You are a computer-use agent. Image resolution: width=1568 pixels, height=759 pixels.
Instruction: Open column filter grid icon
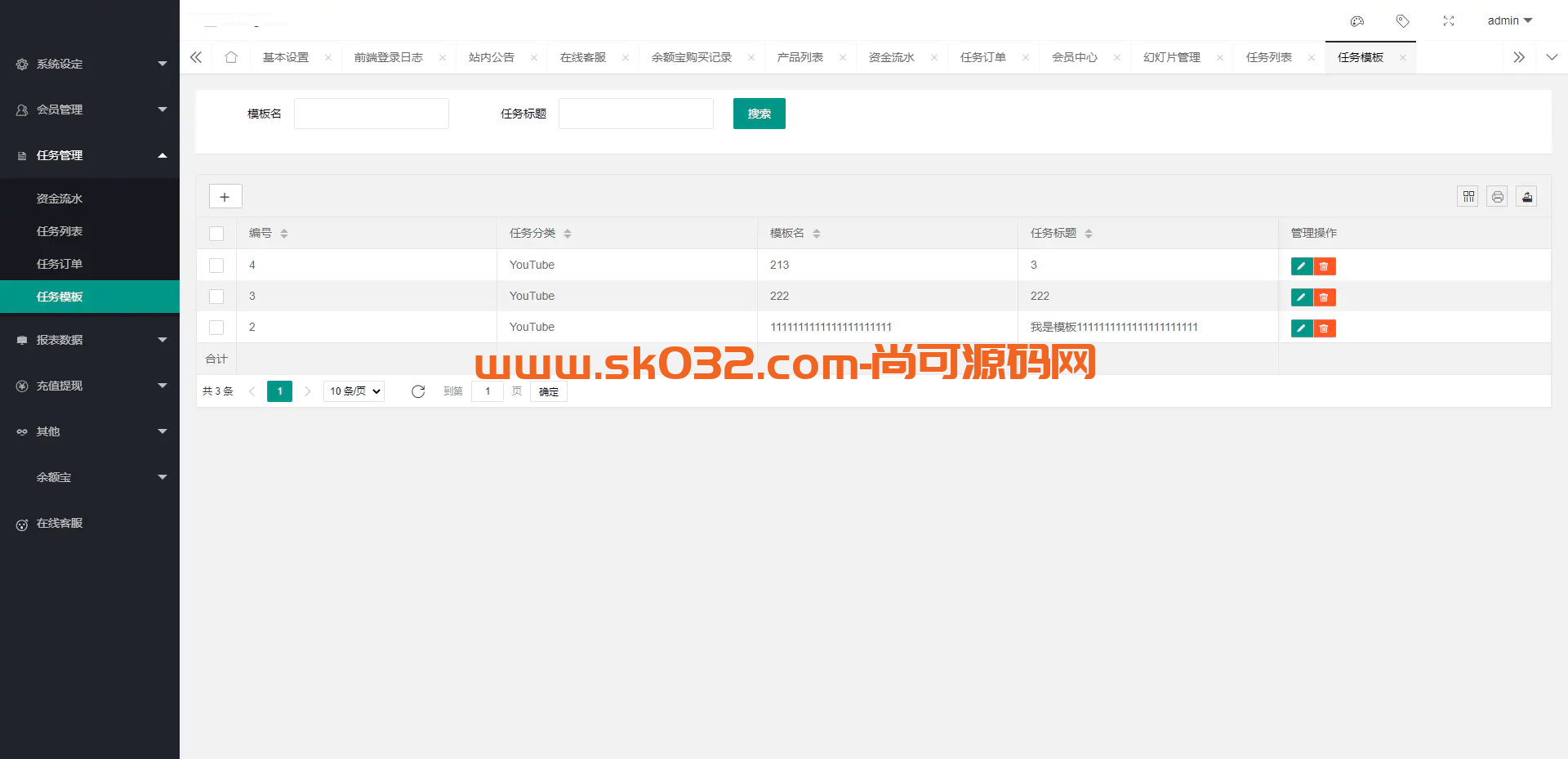click(1468, 196)
